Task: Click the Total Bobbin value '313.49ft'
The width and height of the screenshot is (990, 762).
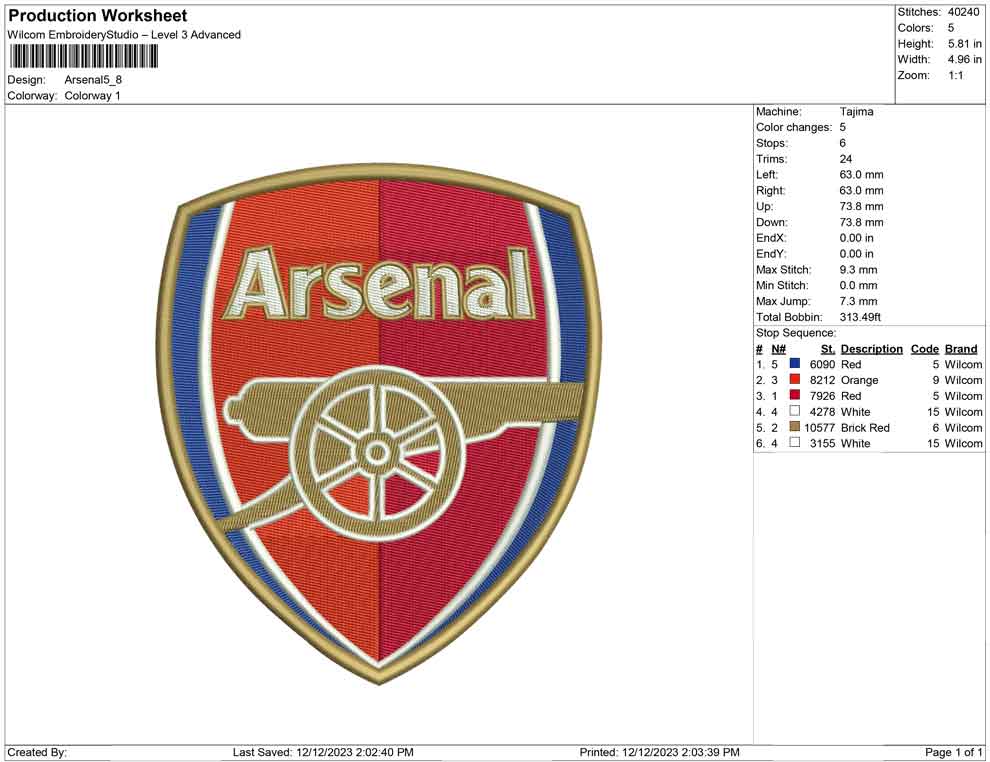Action: (860, 317)
